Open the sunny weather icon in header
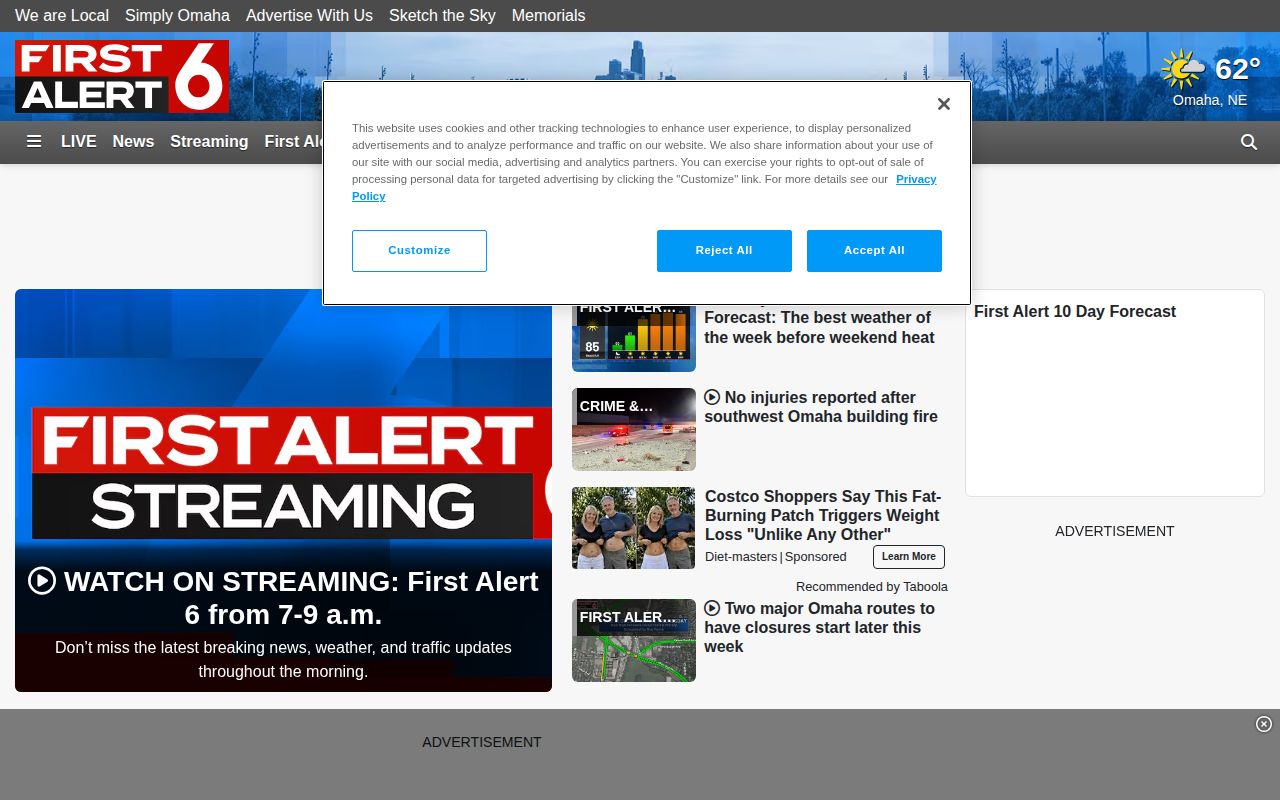Screen dimensions: 1280x800 (1183, 70)
